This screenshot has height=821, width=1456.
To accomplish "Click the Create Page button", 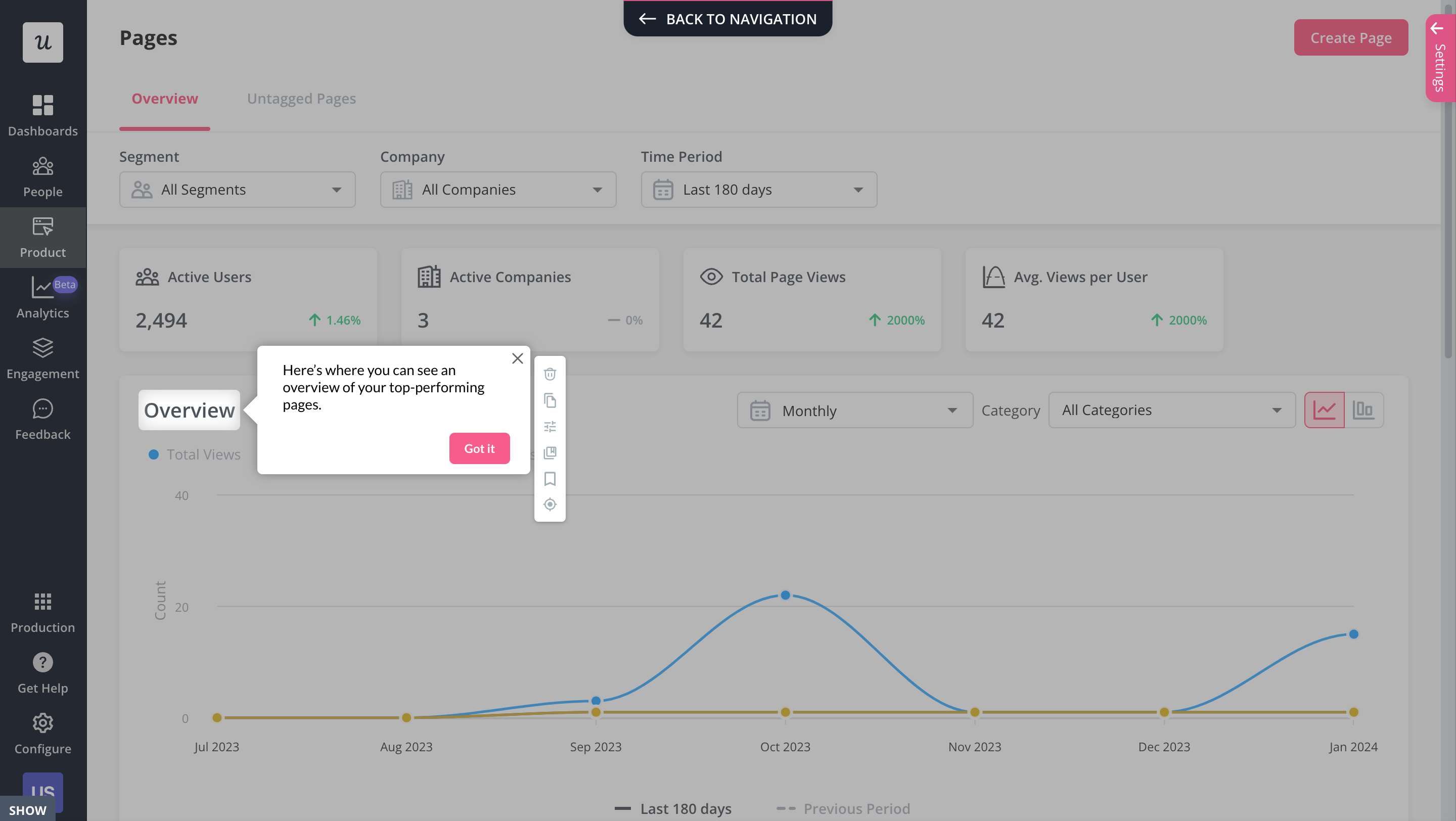I will [1351, 37].
